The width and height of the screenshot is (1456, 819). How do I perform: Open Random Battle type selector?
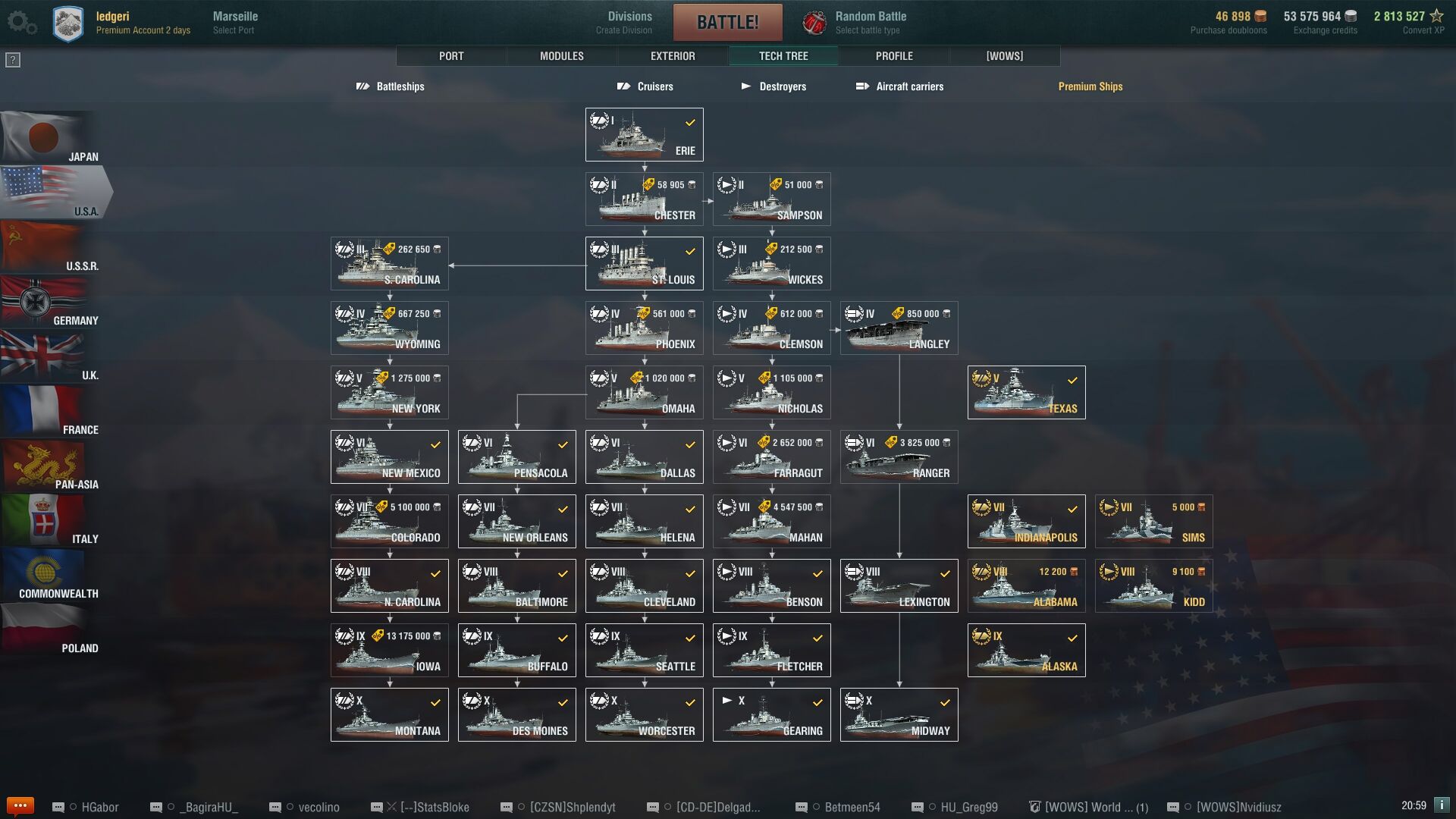click(871, 23)
